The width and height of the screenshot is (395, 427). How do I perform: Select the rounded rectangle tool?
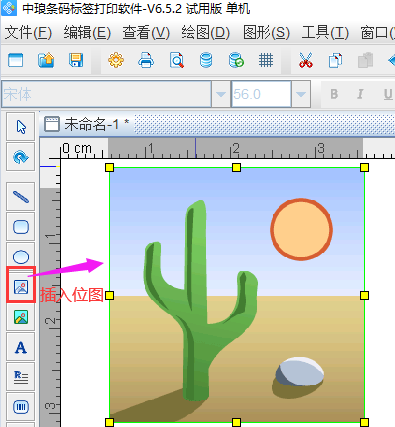coord(21,227)
